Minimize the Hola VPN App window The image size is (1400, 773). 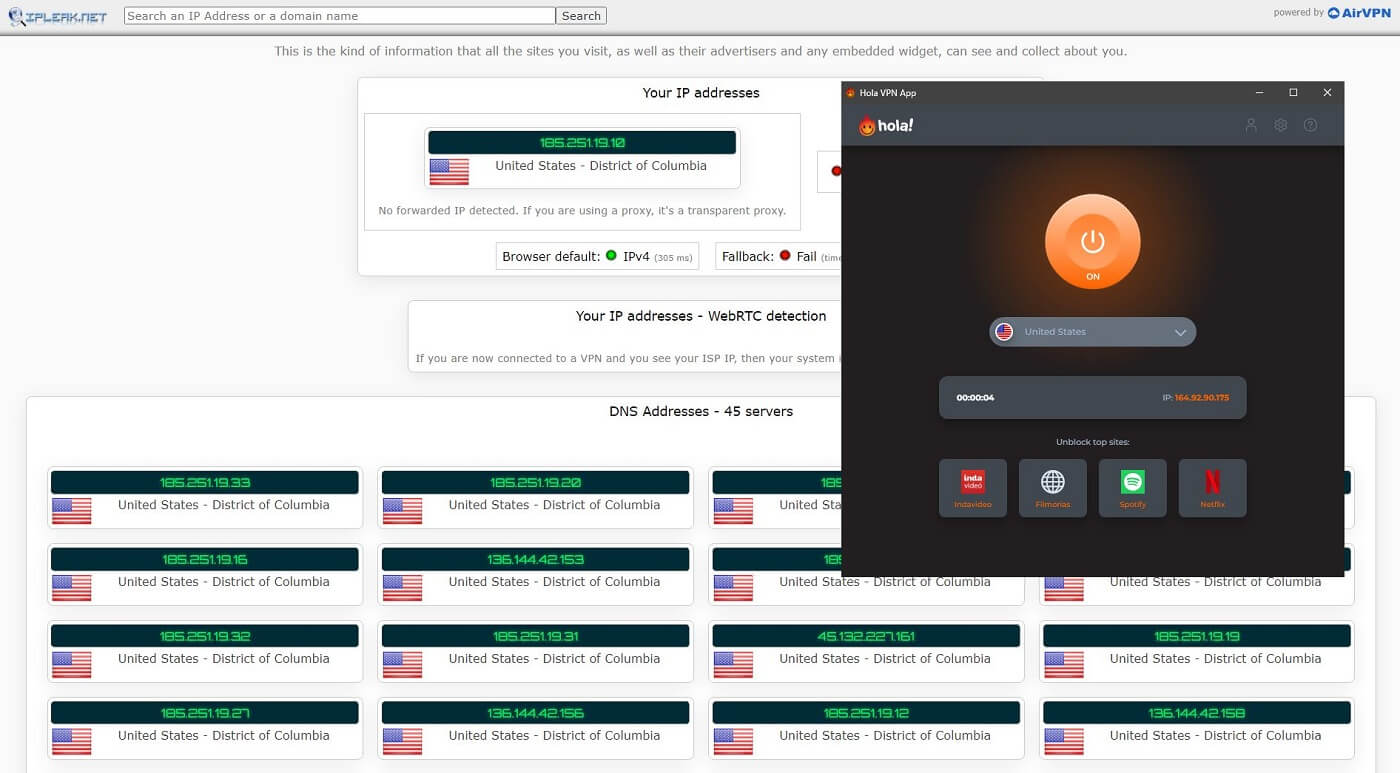1259,93
